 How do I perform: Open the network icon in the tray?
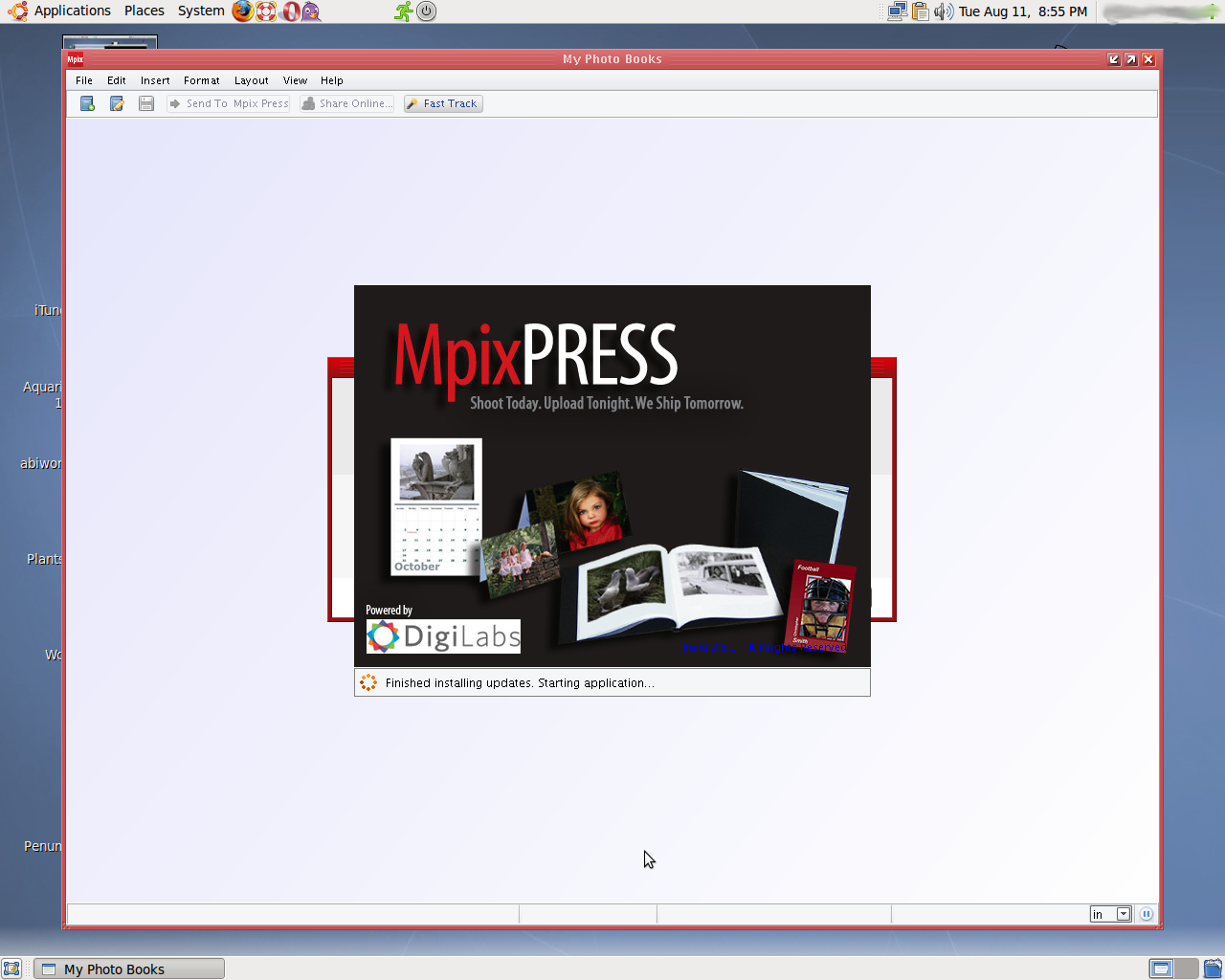point(897,11)
